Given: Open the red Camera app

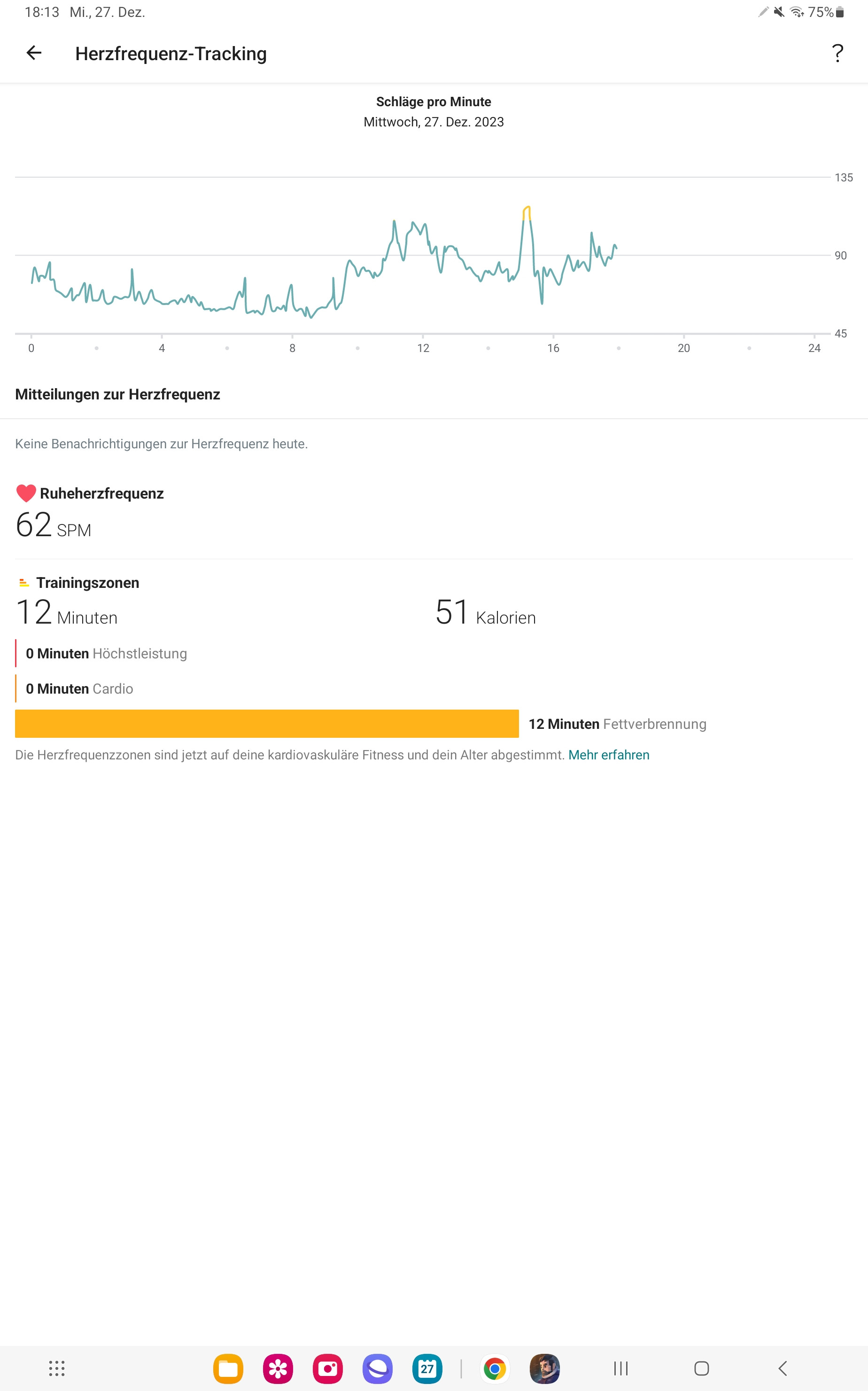Looking at the screenshot, I should pos(328,1369).
